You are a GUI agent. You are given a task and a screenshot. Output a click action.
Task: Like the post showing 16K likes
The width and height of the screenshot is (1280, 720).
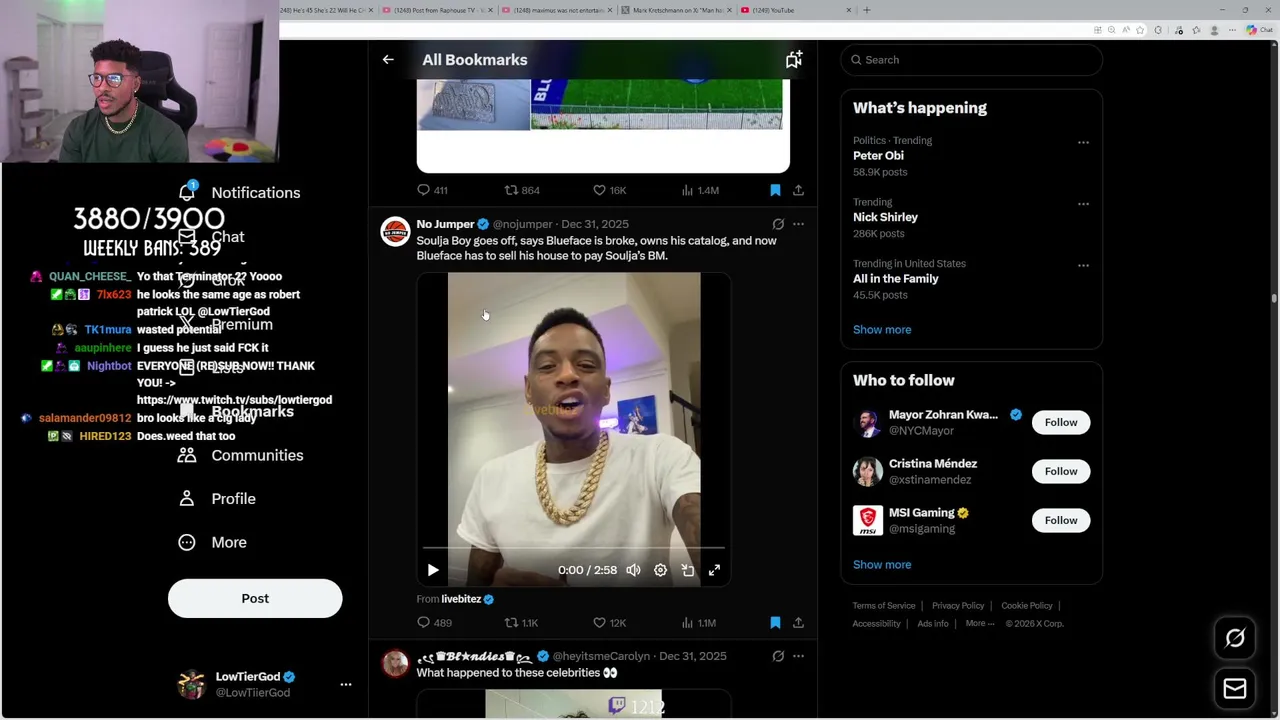point(609,190)
